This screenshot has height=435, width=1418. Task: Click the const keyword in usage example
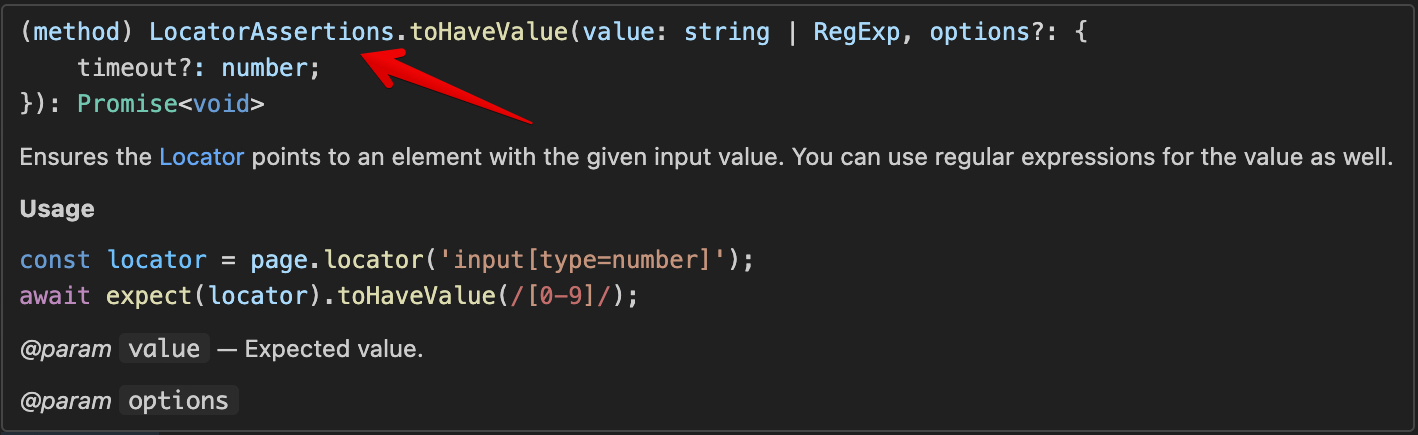click(x=55, y=260)
